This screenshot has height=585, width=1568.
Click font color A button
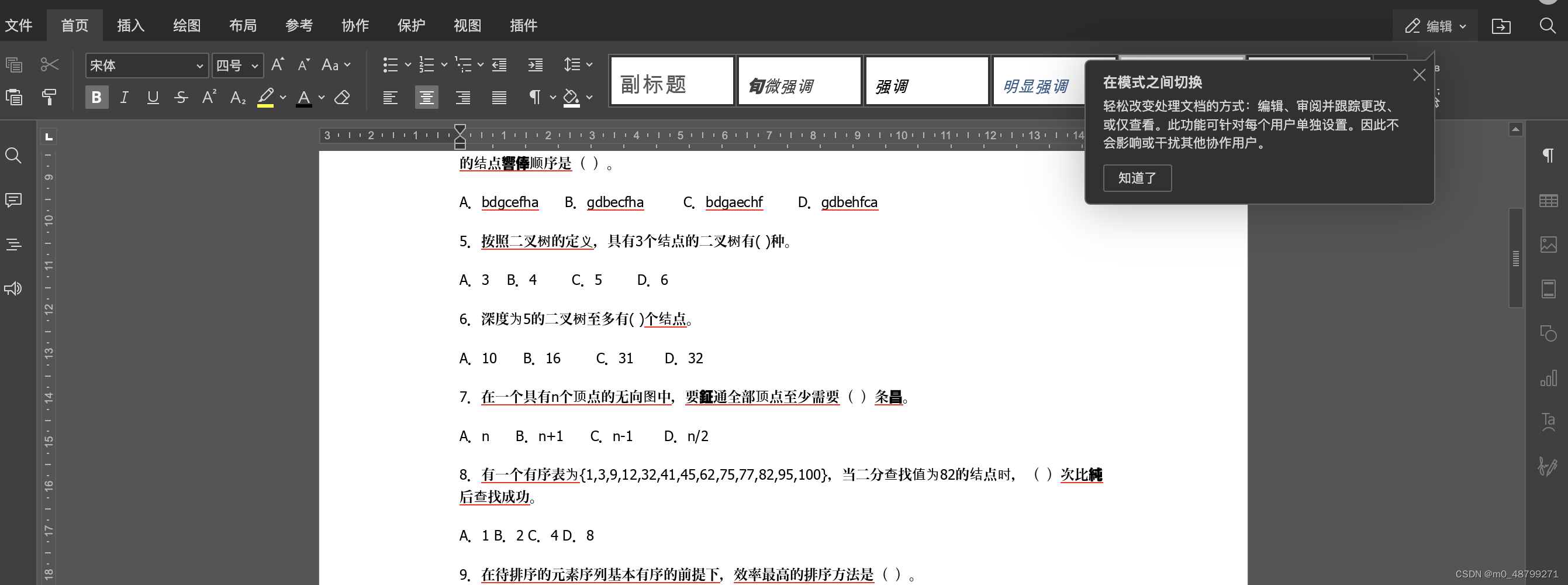(x=304, y=97)
